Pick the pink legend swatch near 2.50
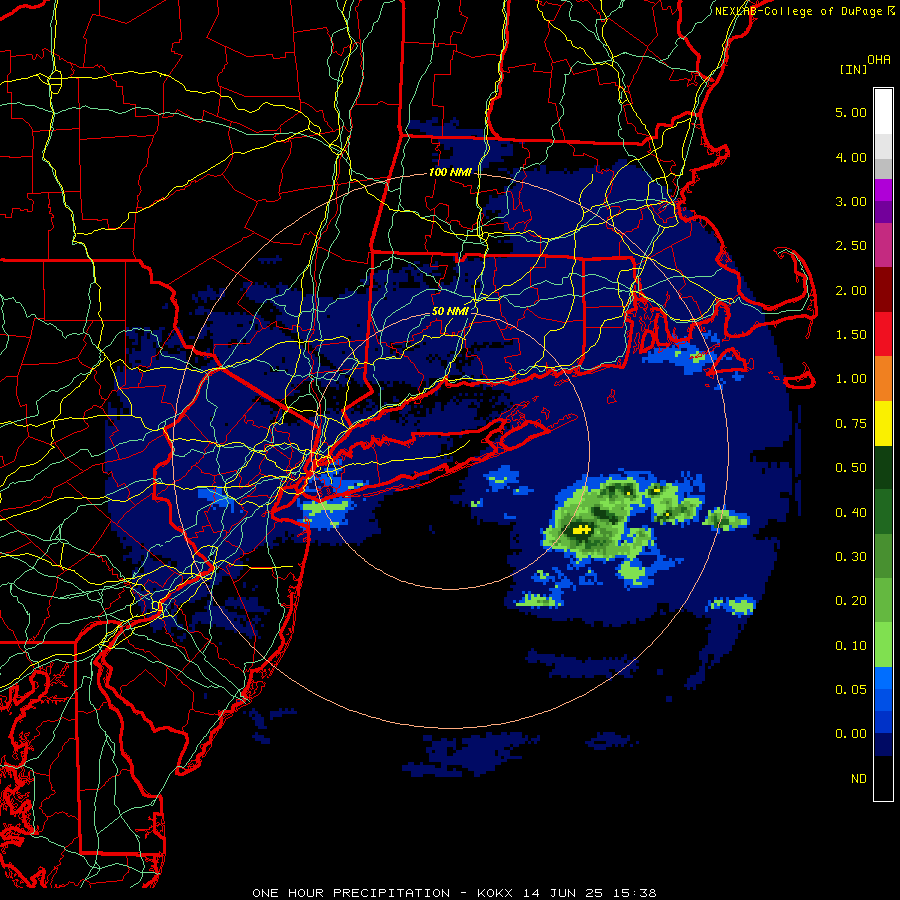This screenshot has width=900, height=900. click(x=883, y=246)
